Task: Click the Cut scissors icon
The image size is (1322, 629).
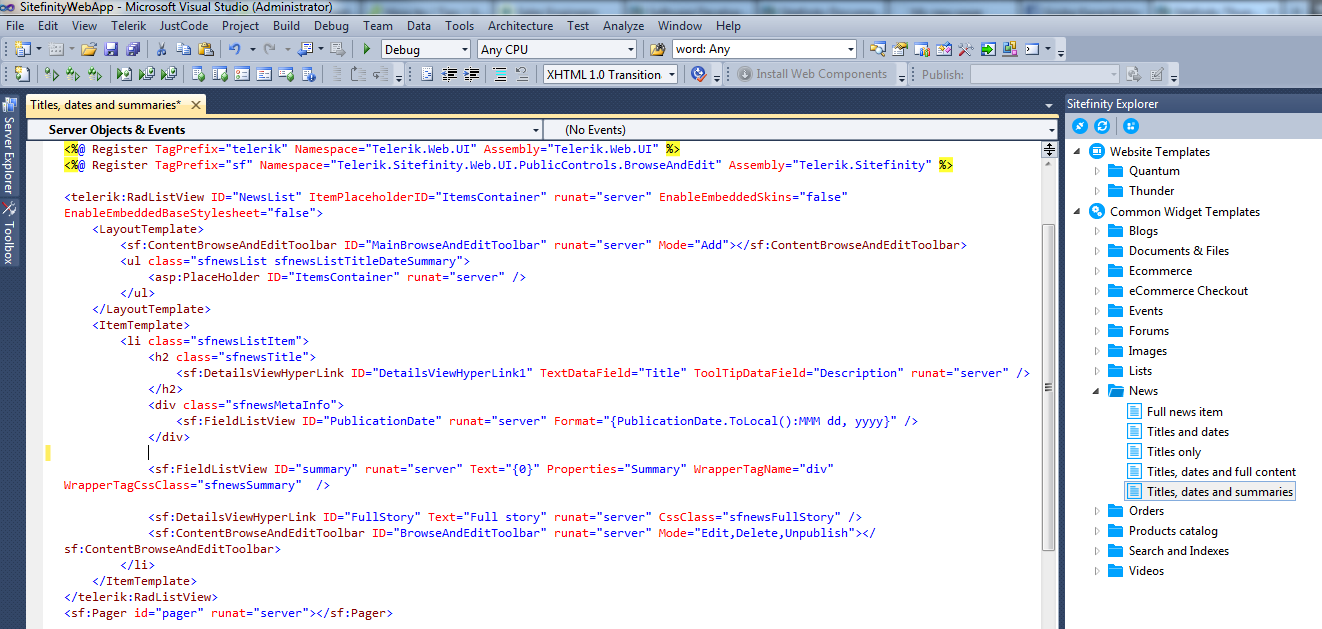Action: point(161,49)
